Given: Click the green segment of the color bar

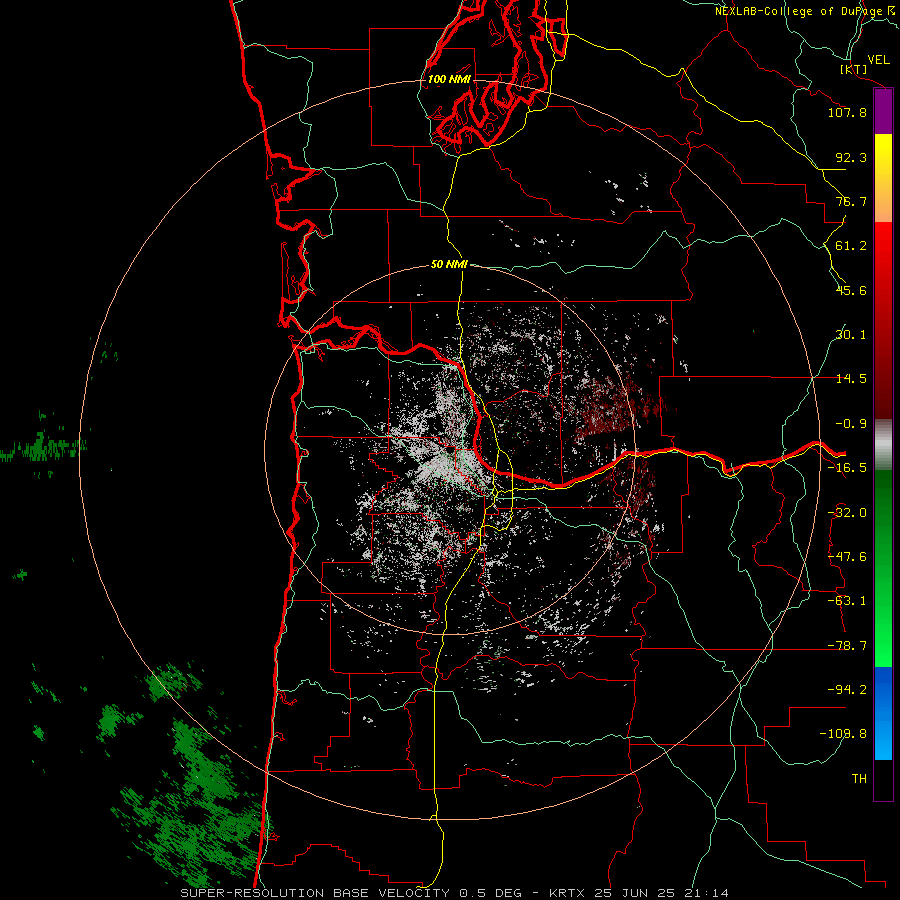Looking at the screenshot, I should point(883,568).
